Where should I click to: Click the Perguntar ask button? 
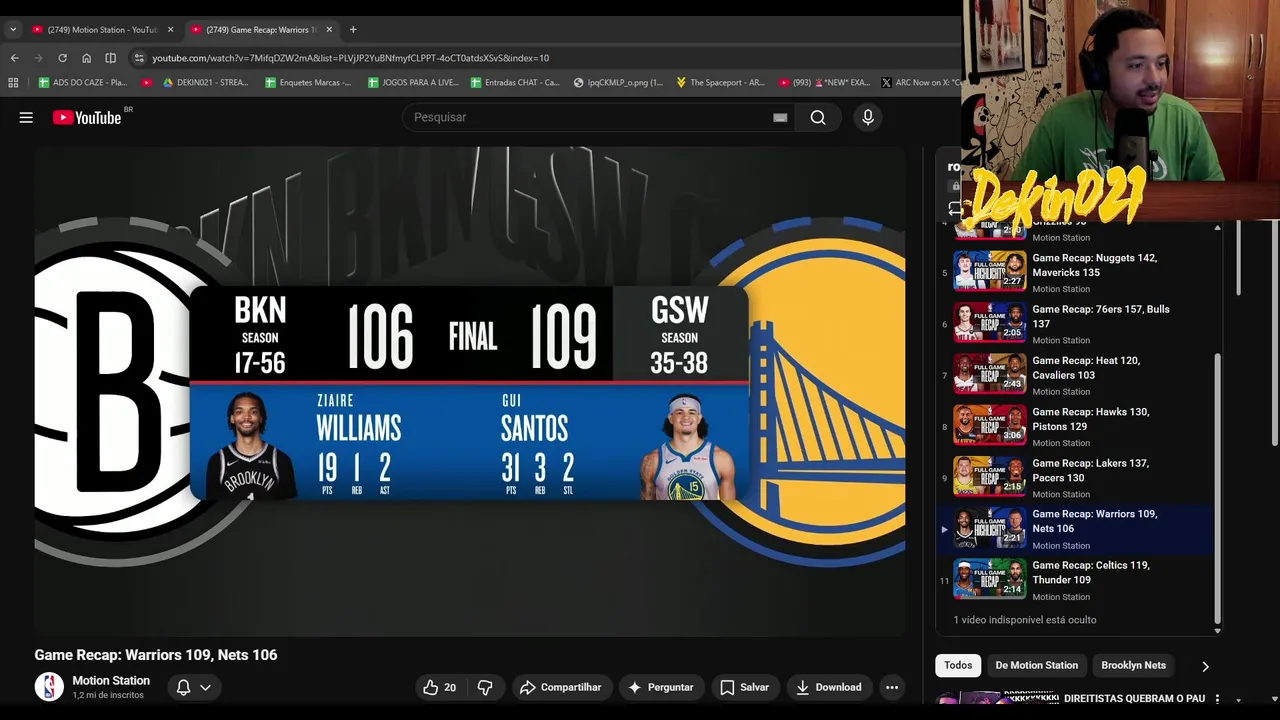[x=660, y=687]
